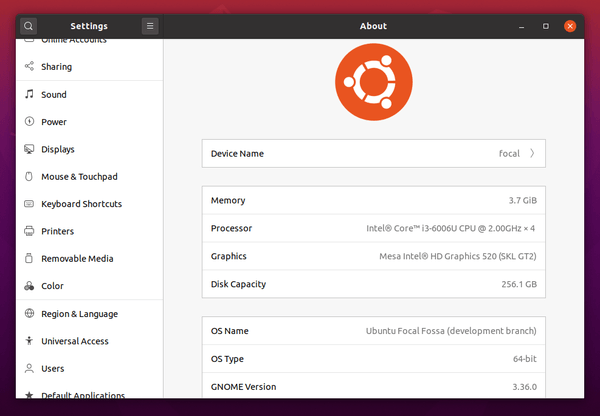Click the Memory row label
Screen dimensions: 600x416
click(228, 200)
